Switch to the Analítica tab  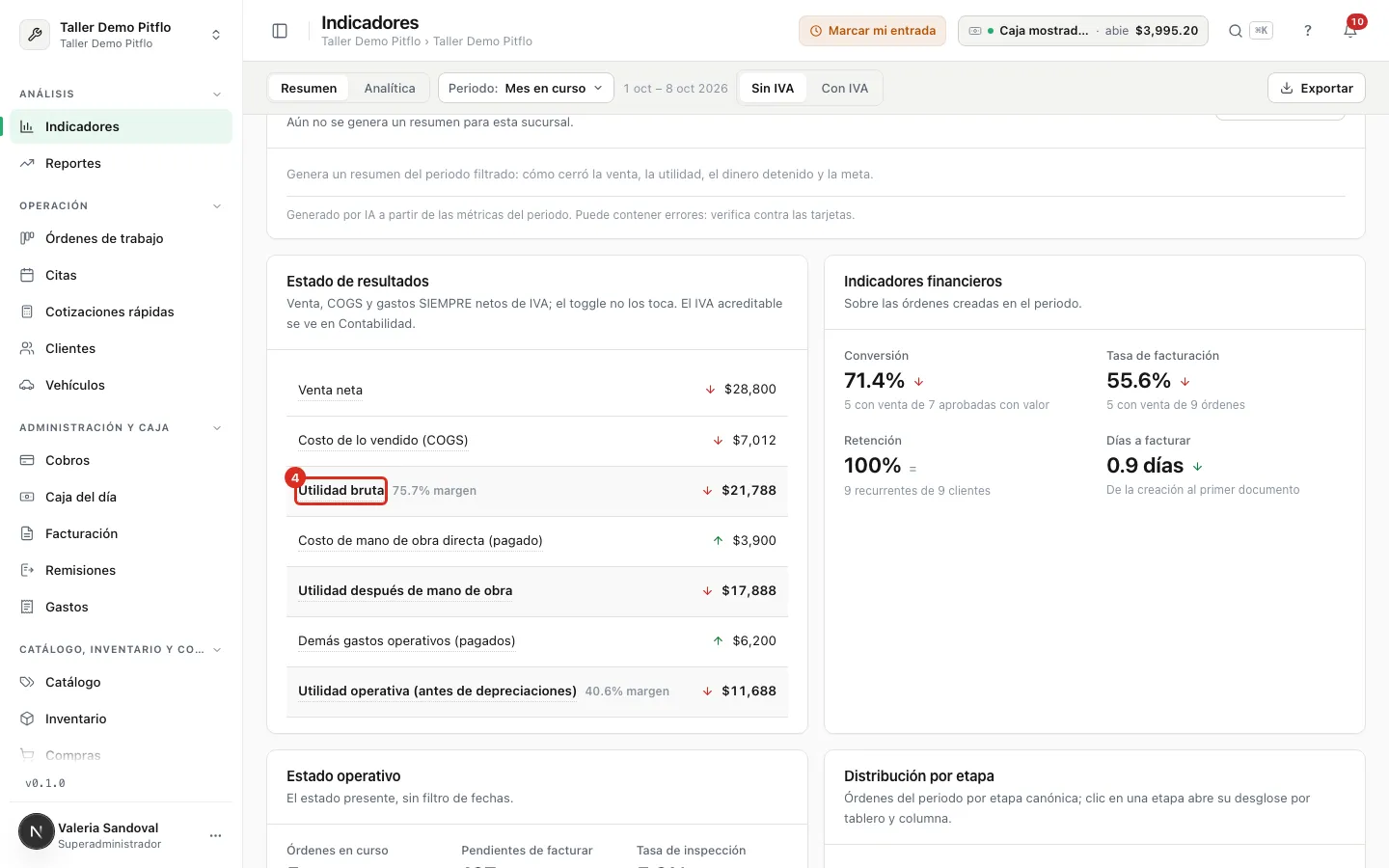click(390, 88)
